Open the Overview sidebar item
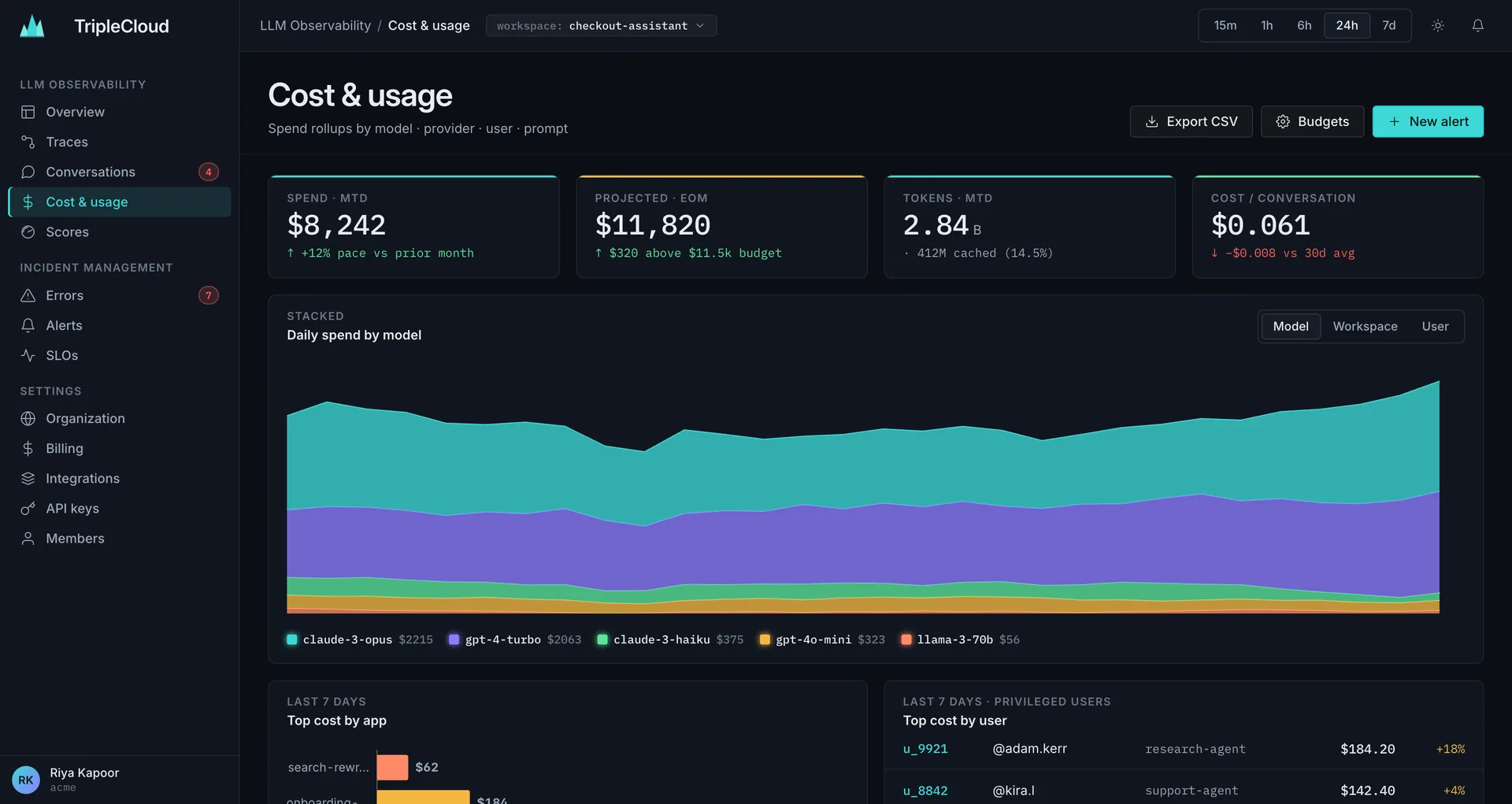The height and width of the screenshot is (804, 1512). [x=120, y=112]
